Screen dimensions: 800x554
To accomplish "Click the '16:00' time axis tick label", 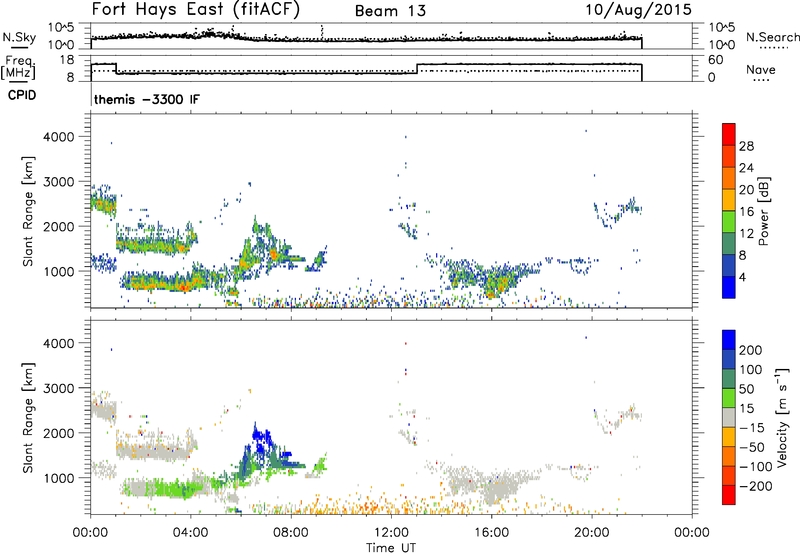I will tap(491, 533).
